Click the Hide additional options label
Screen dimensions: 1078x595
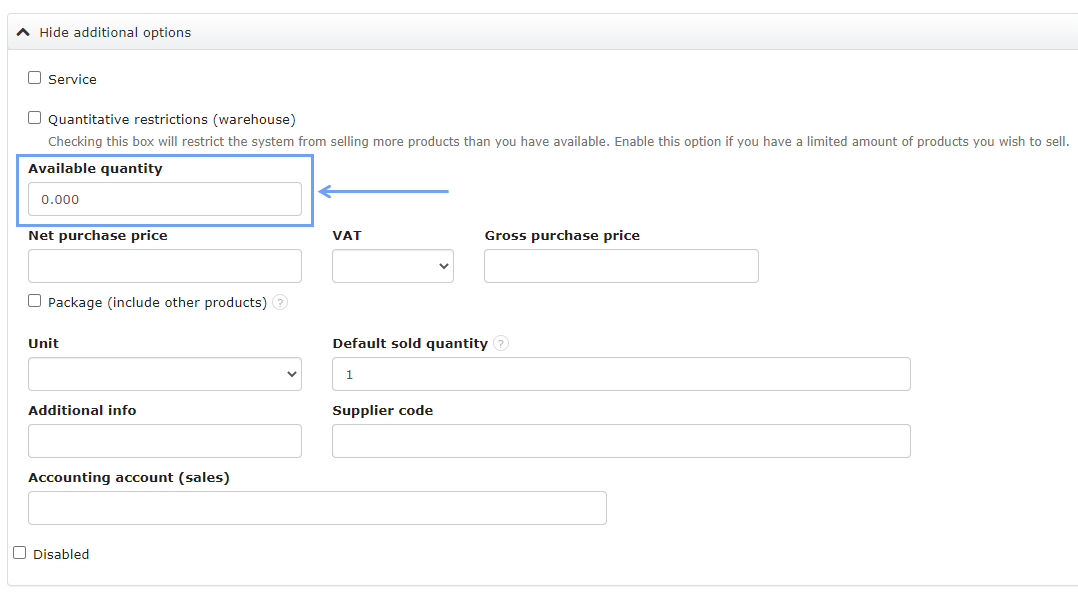(x=115, y=32)
